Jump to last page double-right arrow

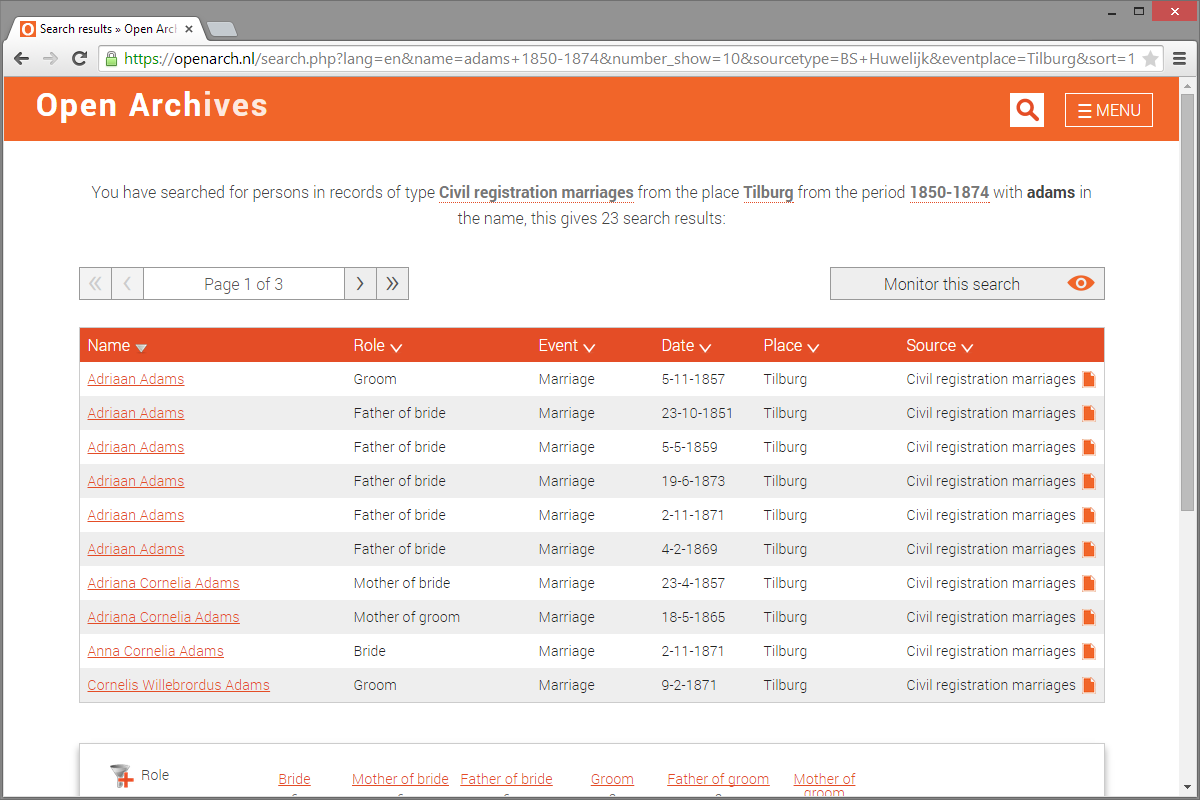(392, 284)
